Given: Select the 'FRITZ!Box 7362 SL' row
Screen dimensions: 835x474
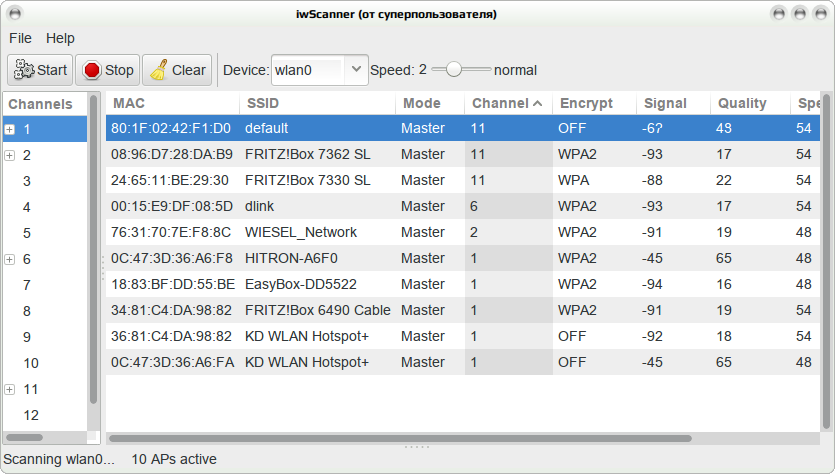Looking at the screenshot, I should point(462,154).
